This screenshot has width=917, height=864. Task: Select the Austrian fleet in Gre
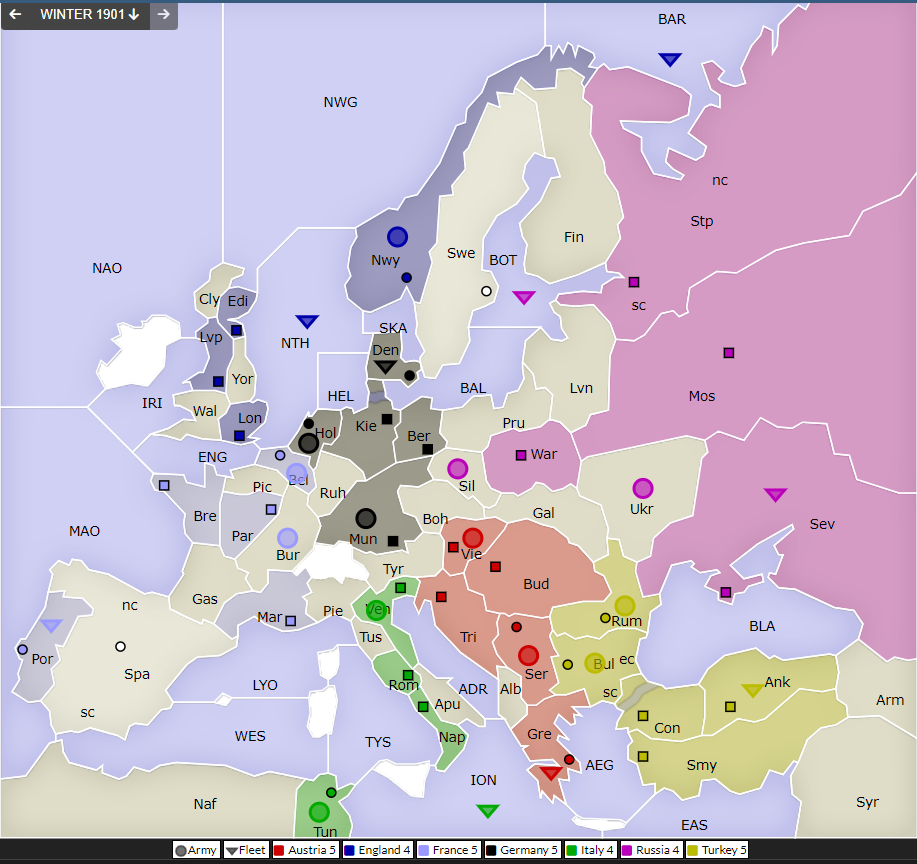click(x=550, y=773)
